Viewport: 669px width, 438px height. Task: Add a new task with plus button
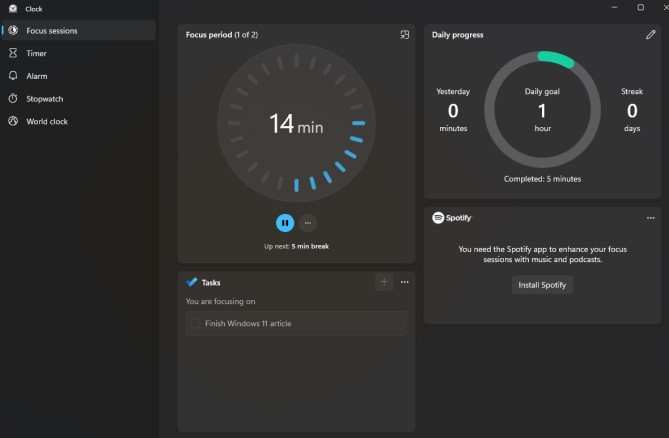[384, 281]
